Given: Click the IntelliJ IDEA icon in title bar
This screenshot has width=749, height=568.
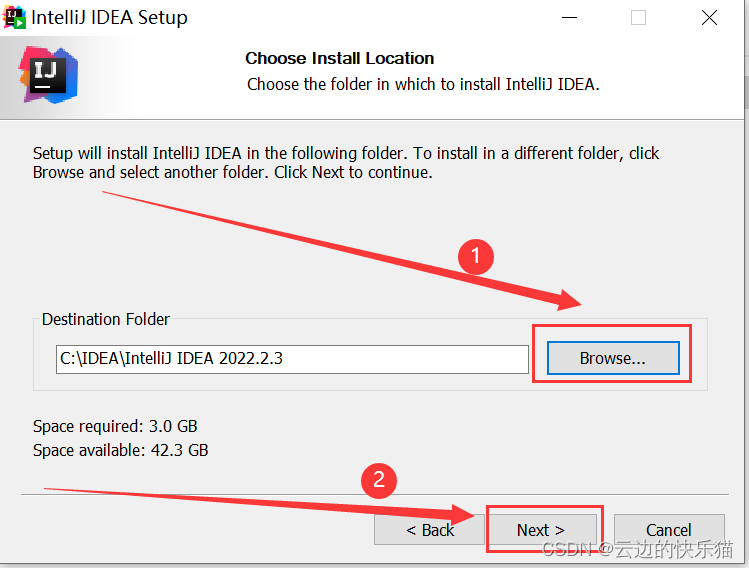Looking at the screenshot, I should [14, 17].
